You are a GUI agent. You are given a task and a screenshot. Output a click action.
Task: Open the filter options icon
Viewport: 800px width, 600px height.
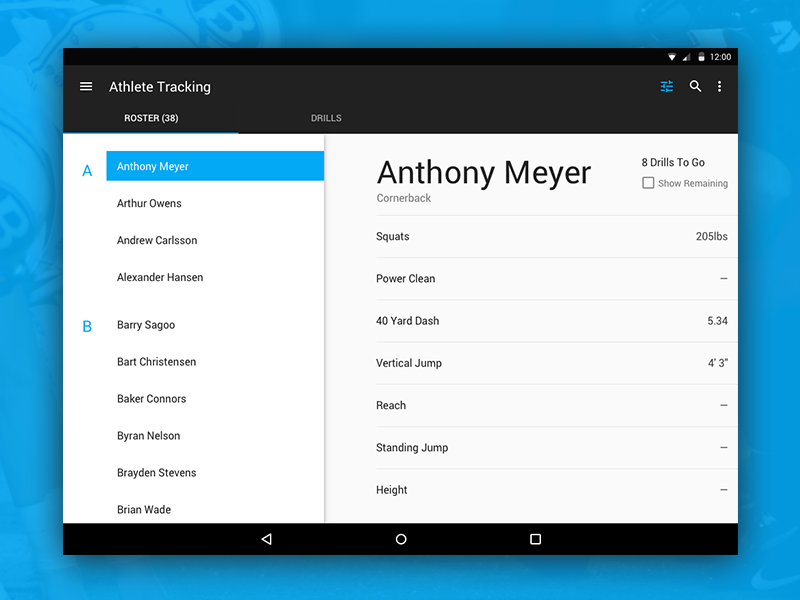(x=667, y=87)
